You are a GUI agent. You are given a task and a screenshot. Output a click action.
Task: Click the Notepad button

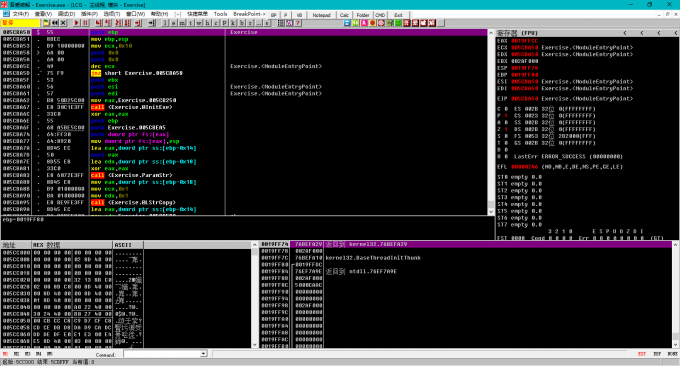tap(321, 15)
